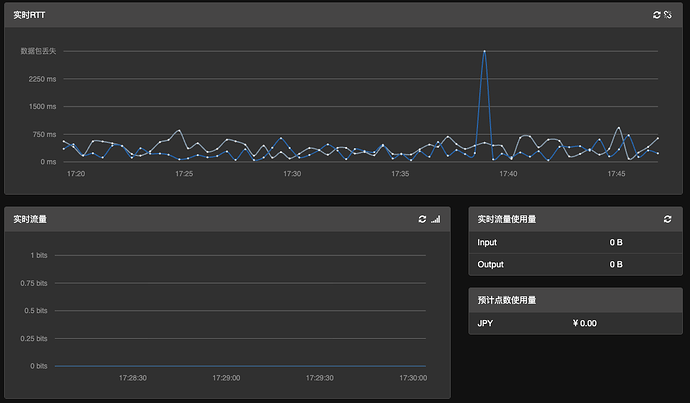Click the 17:45 time label
The width and height of the screenshot is (690, 403).
point(616,174)
